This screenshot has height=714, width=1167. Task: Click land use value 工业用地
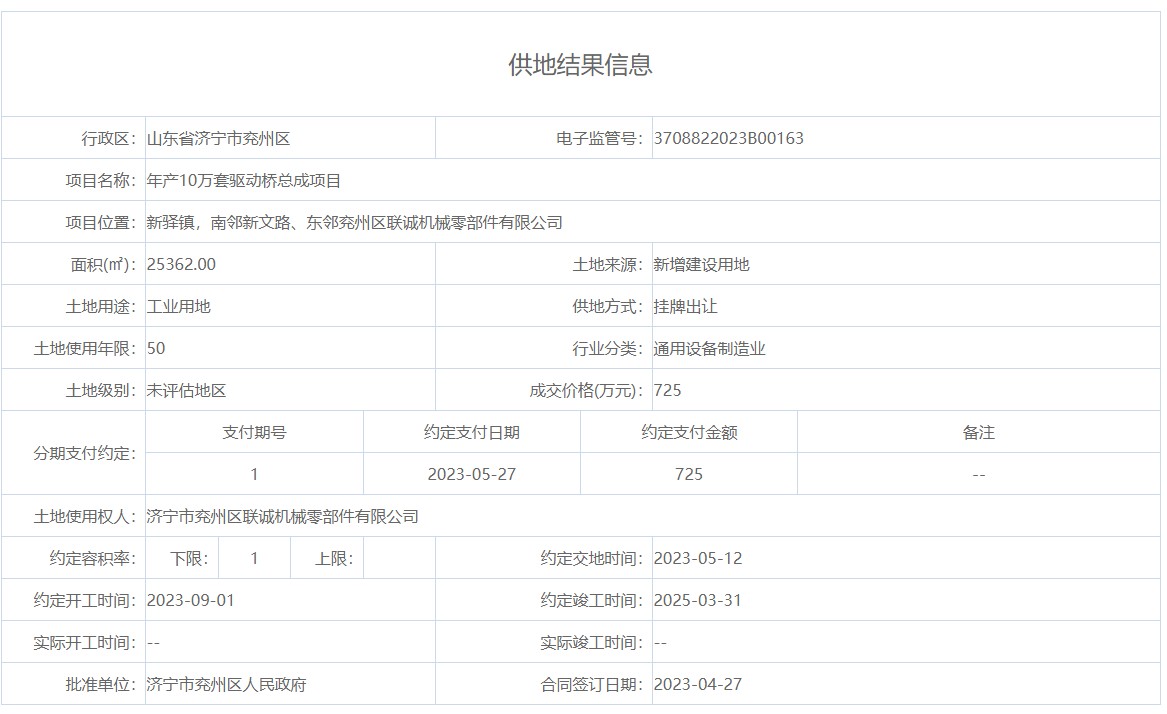pyautogui.click(x=179, y=307)
